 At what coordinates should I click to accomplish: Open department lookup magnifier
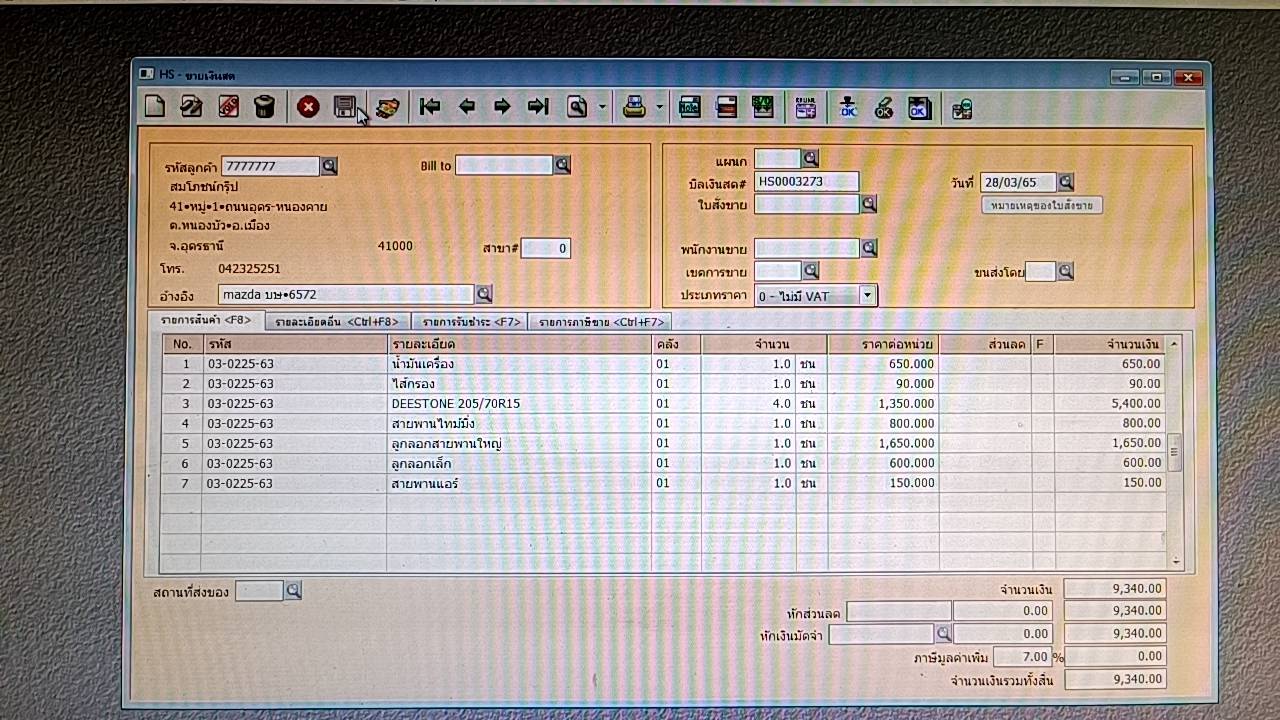[810, 158]
